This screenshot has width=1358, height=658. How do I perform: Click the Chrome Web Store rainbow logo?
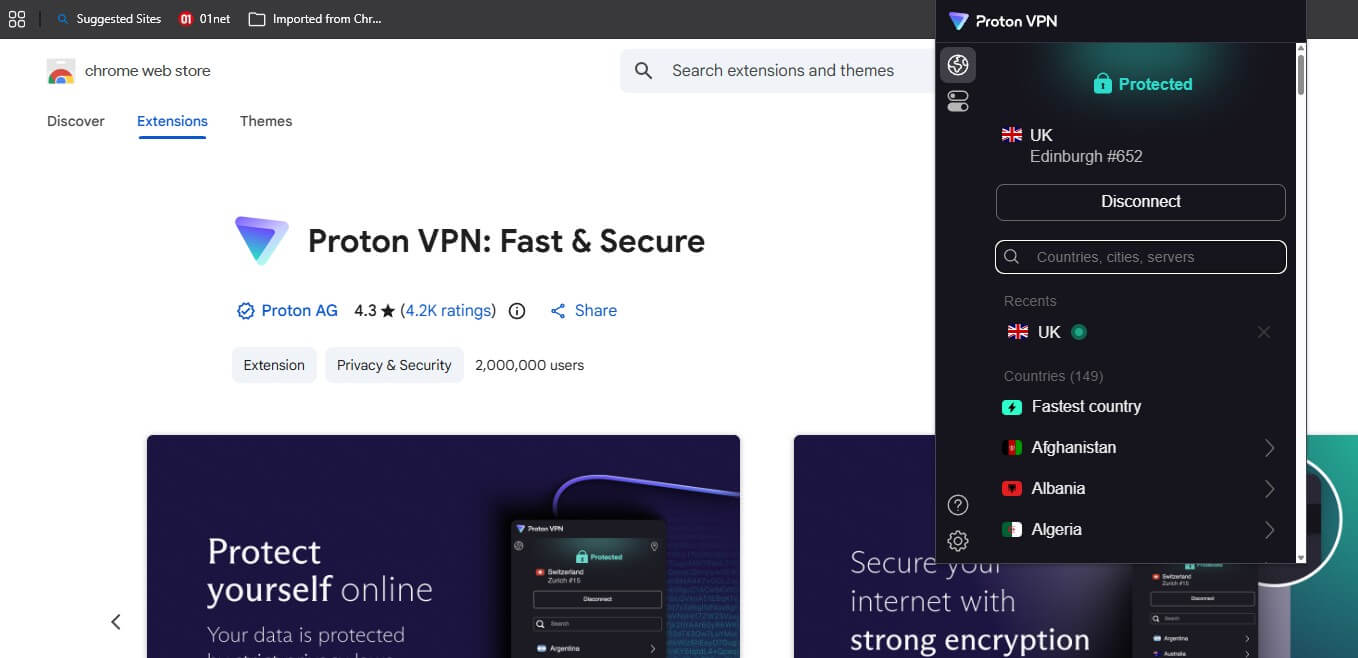coord(60,71)
